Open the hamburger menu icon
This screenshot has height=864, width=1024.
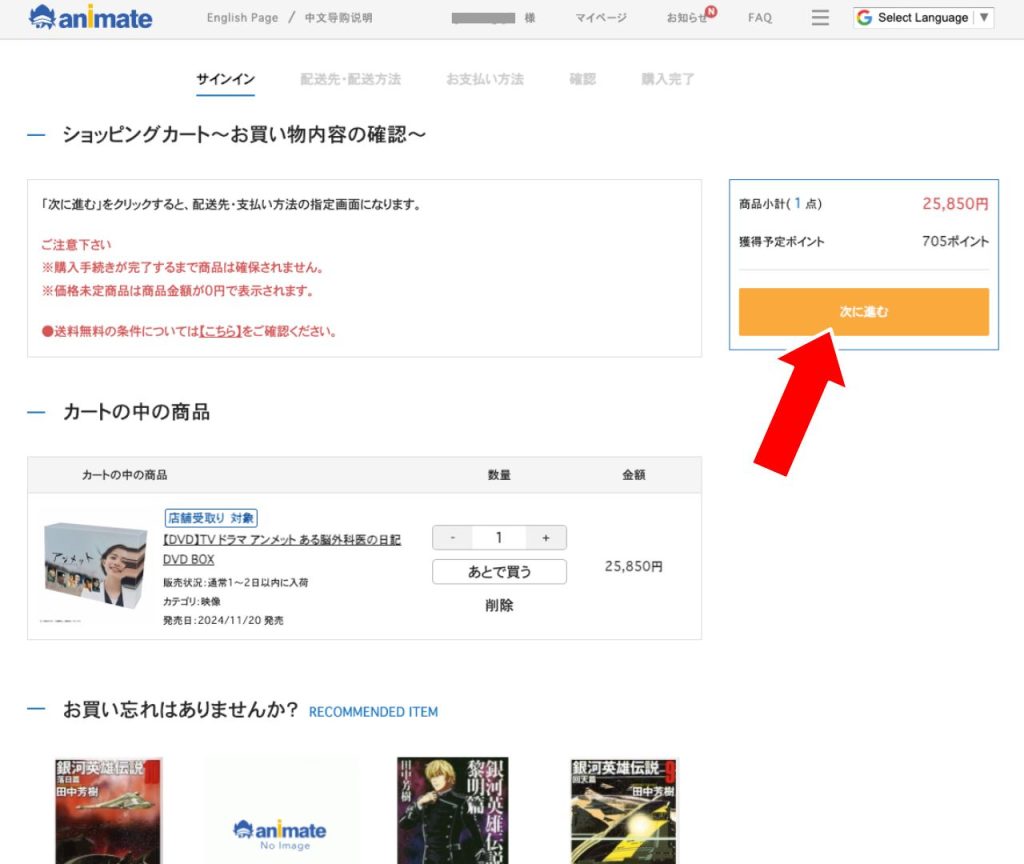[x=820, y=18]
